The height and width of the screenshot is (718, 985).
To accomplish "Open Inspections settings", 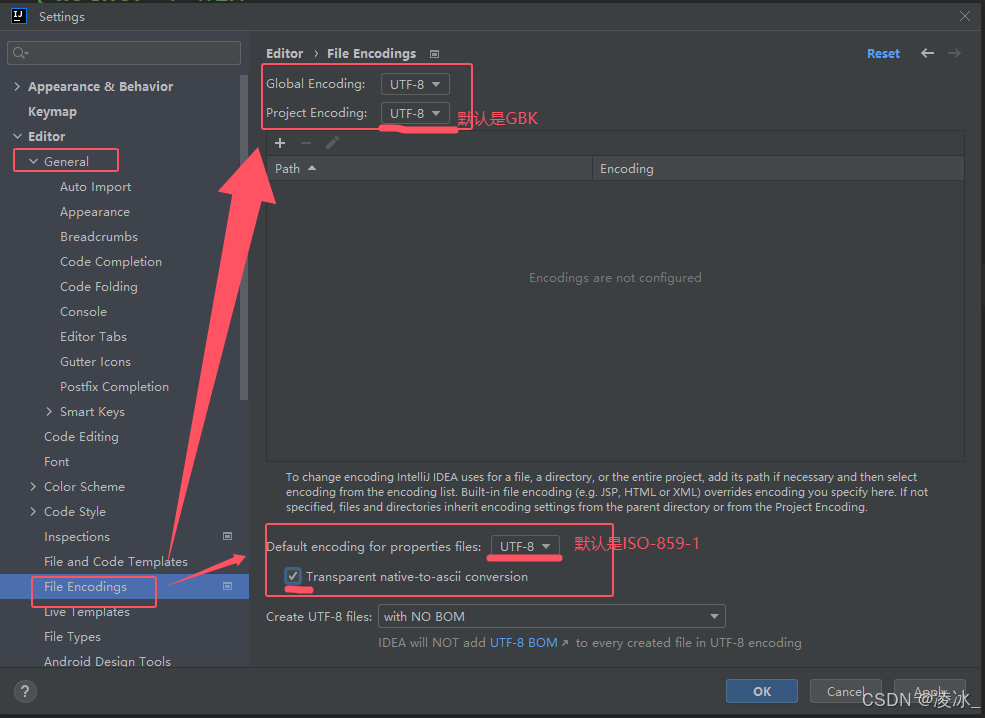I will [77, 536].
